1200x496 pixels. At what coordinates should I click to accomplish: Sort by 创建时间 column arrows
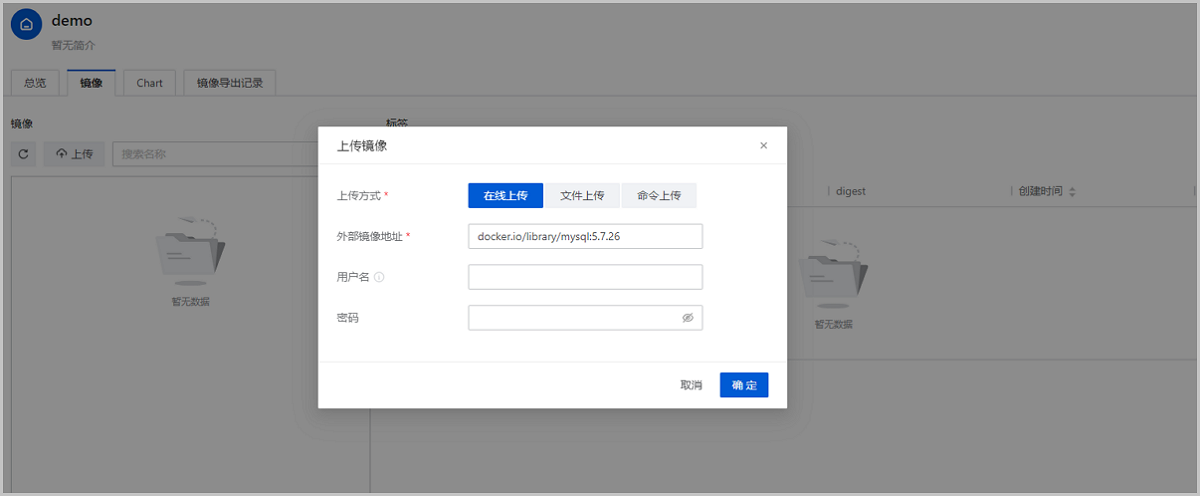point(1072,191)
